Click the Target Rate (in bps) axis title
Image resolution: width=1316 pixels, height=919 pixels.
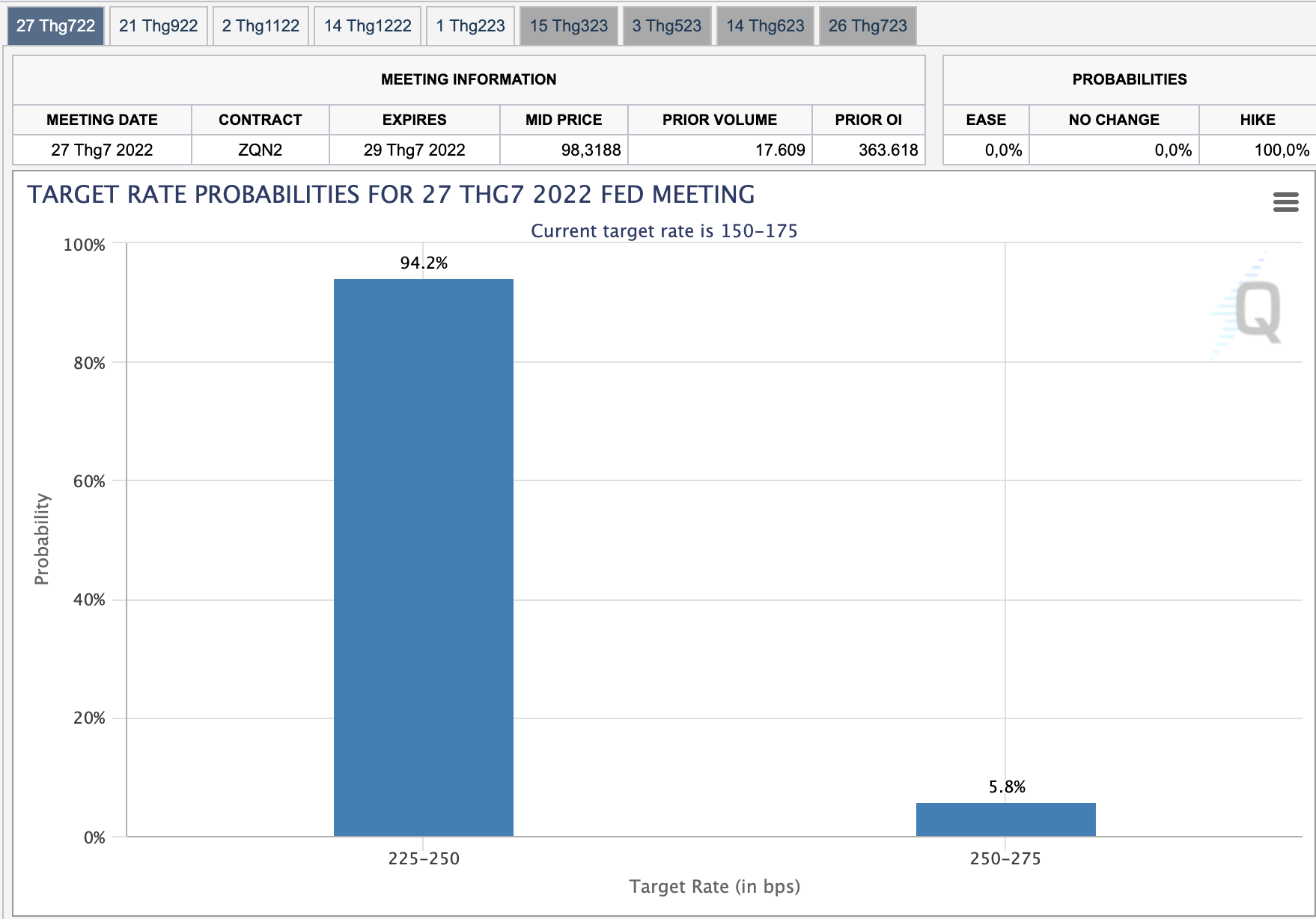coord(715,887)
